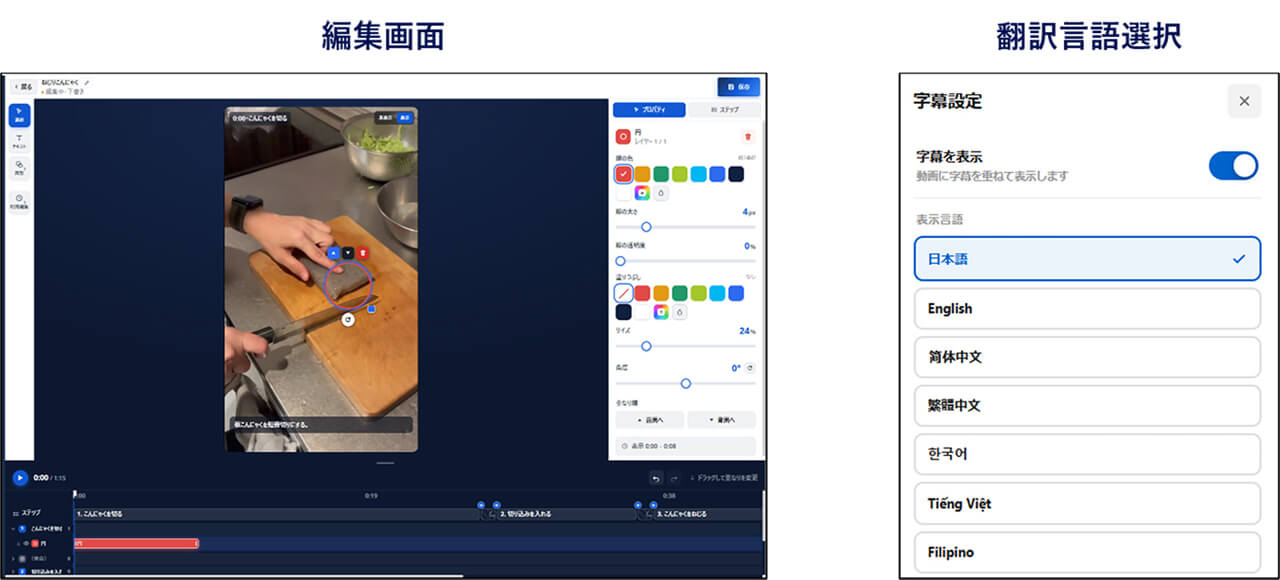This screenshot has width=1280, height=580.
Task: Select Filipino as display language
Action: 1087,552
